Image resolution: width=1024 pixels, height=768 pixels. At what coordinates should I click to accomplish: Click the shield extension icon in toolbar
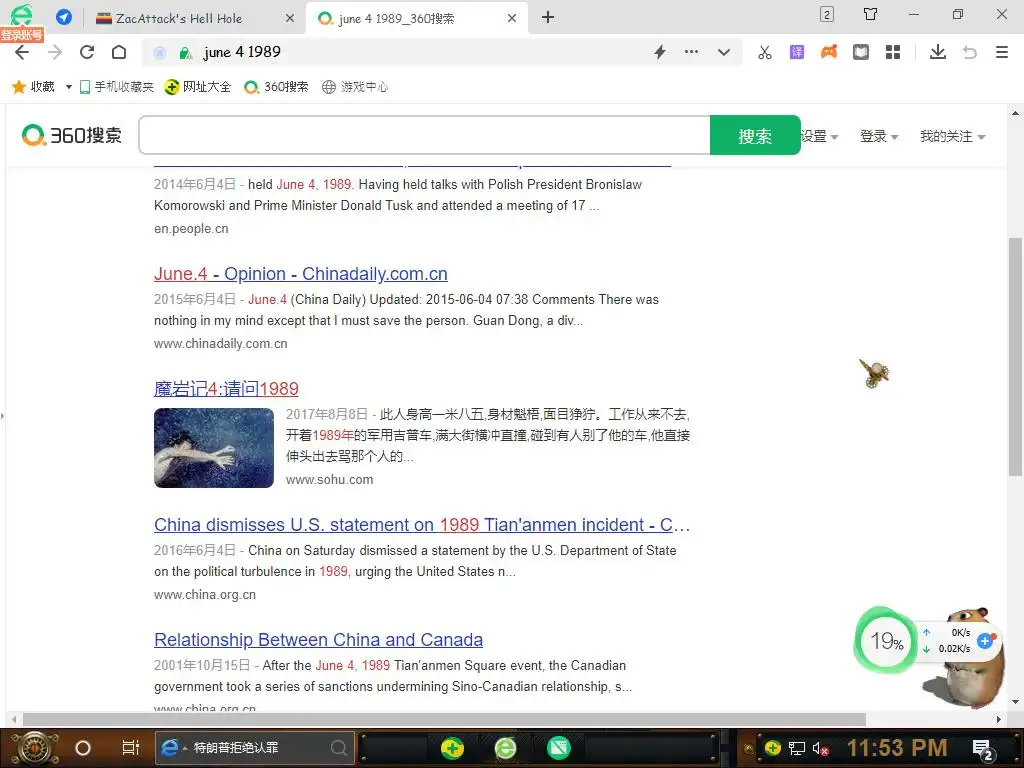861,52
